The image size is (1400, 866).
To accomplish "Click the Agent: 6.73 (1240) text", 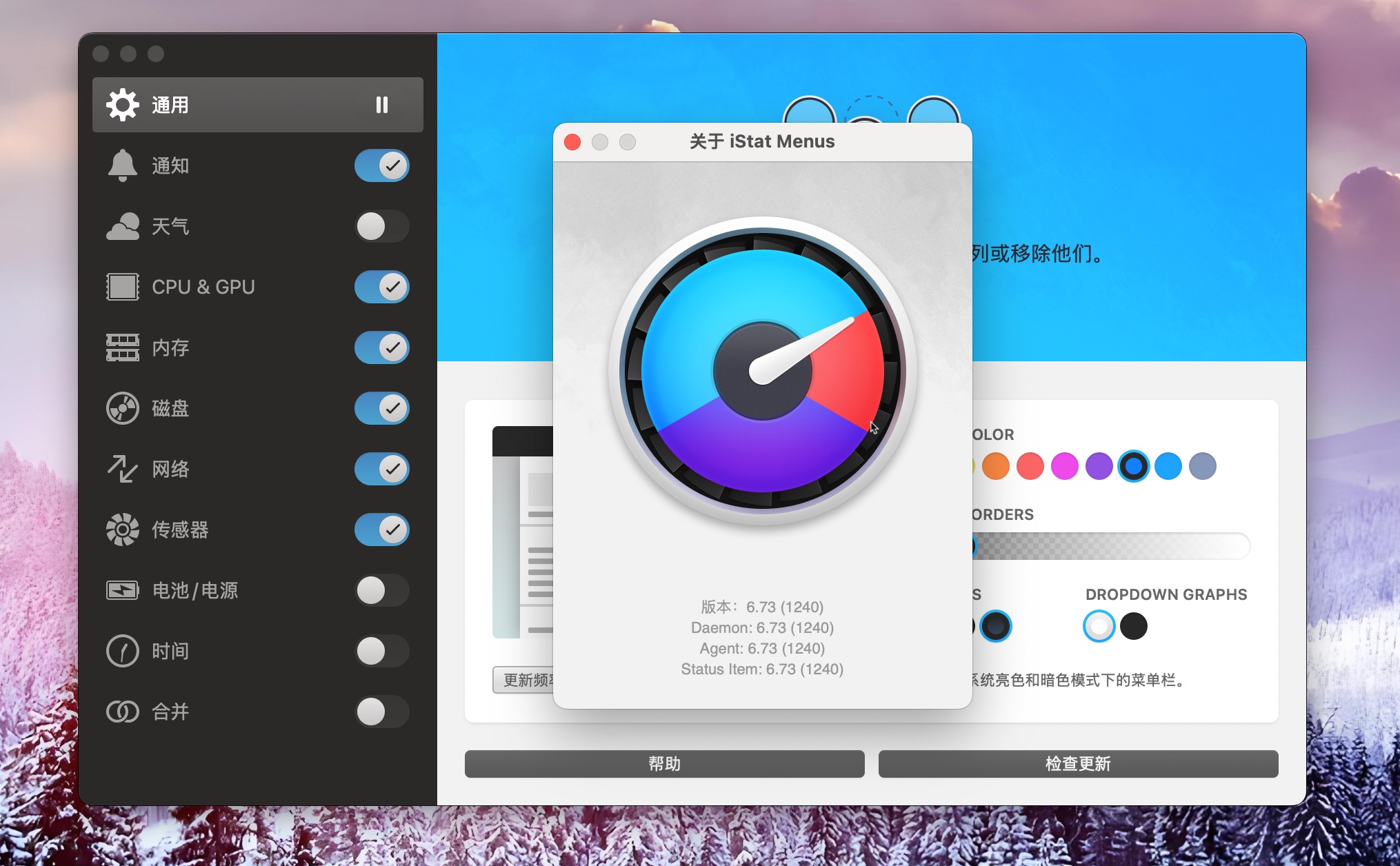I will coord(763,648).
